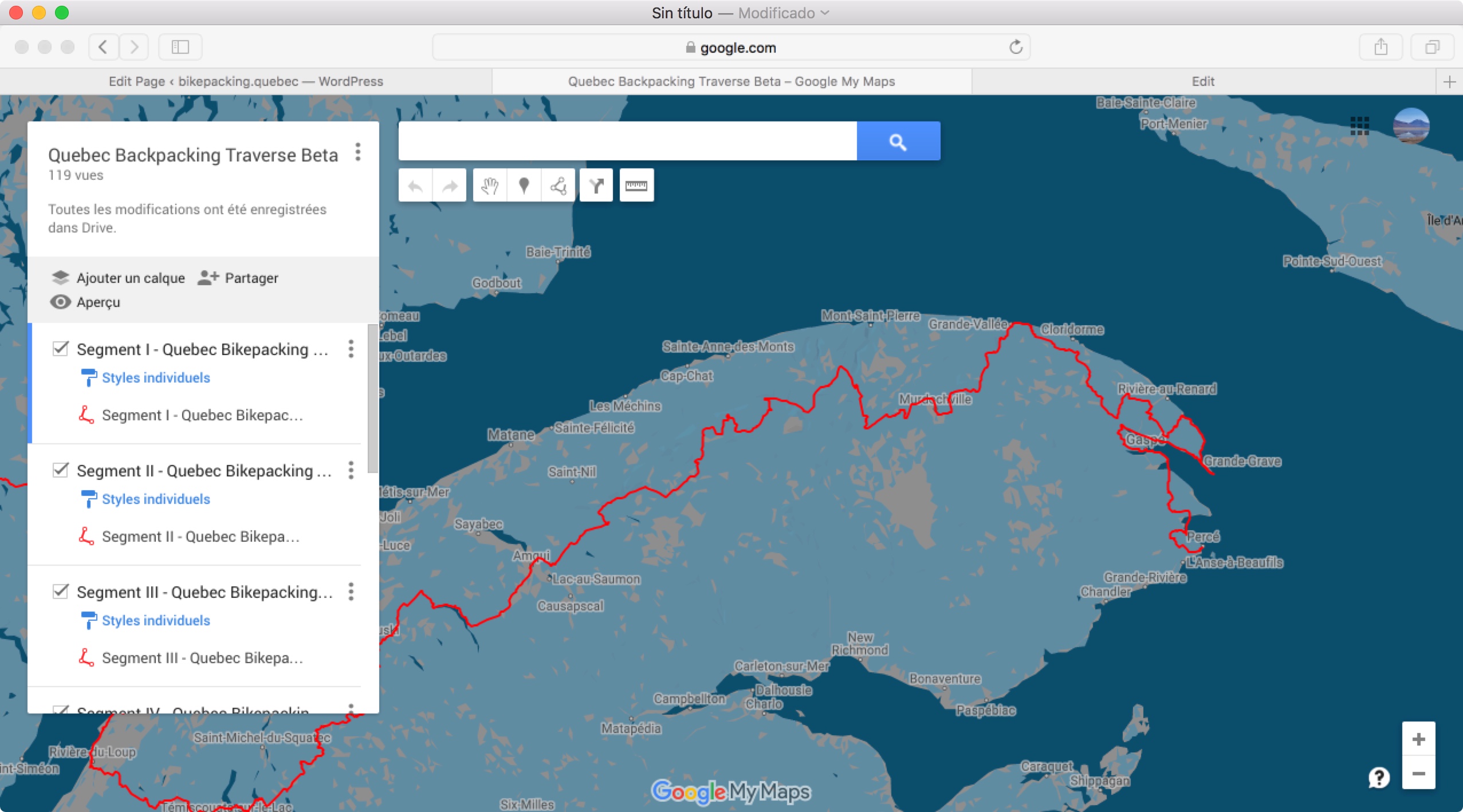This screenshot has height=812, width=1463.
Task: Switch to the Edit tab
Action: coord(1204,82)
